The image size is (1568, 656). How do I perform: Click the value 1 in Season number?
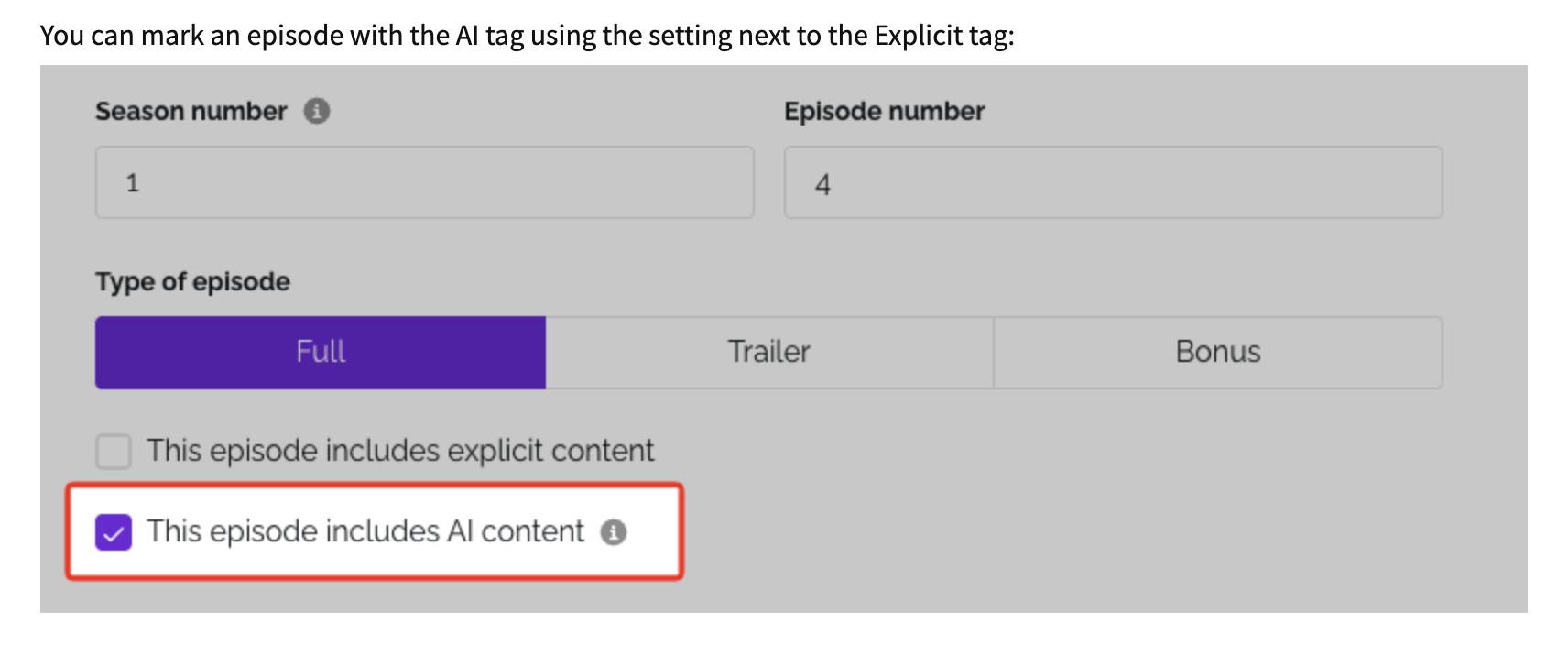(133, 183)
